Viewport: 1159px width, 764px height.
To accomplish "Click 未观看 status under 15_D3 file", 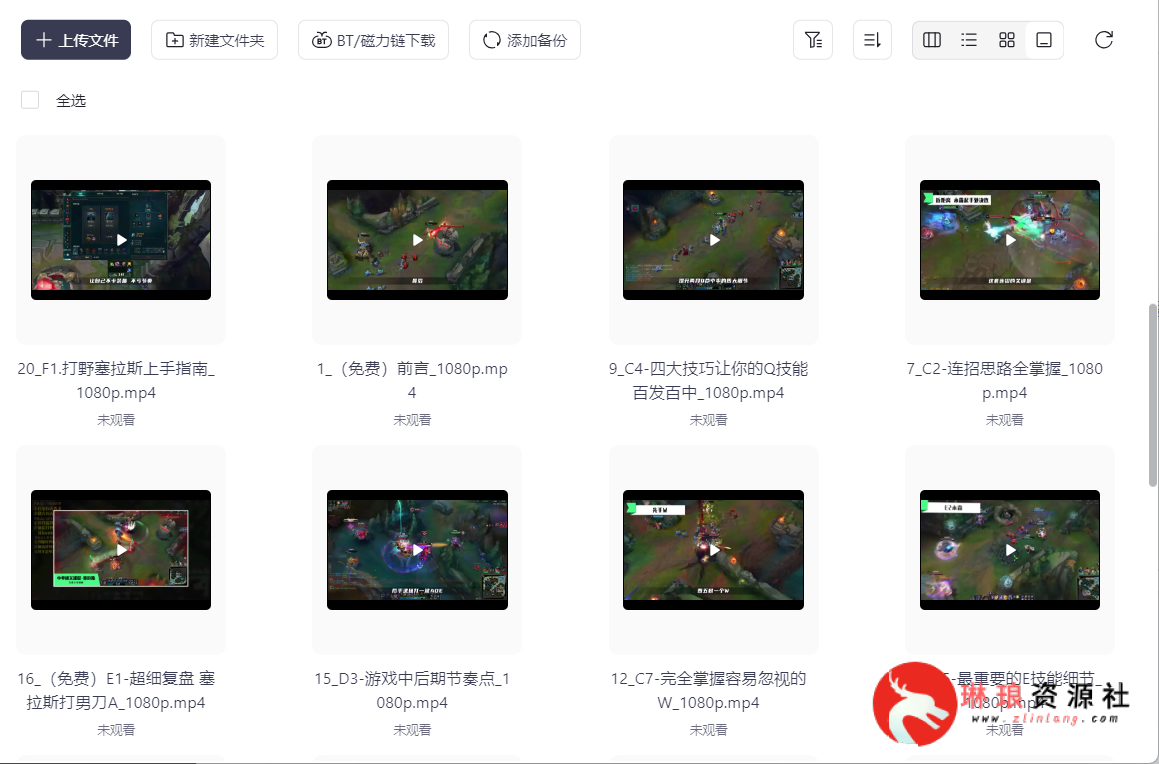I will (x=412, y=730).
